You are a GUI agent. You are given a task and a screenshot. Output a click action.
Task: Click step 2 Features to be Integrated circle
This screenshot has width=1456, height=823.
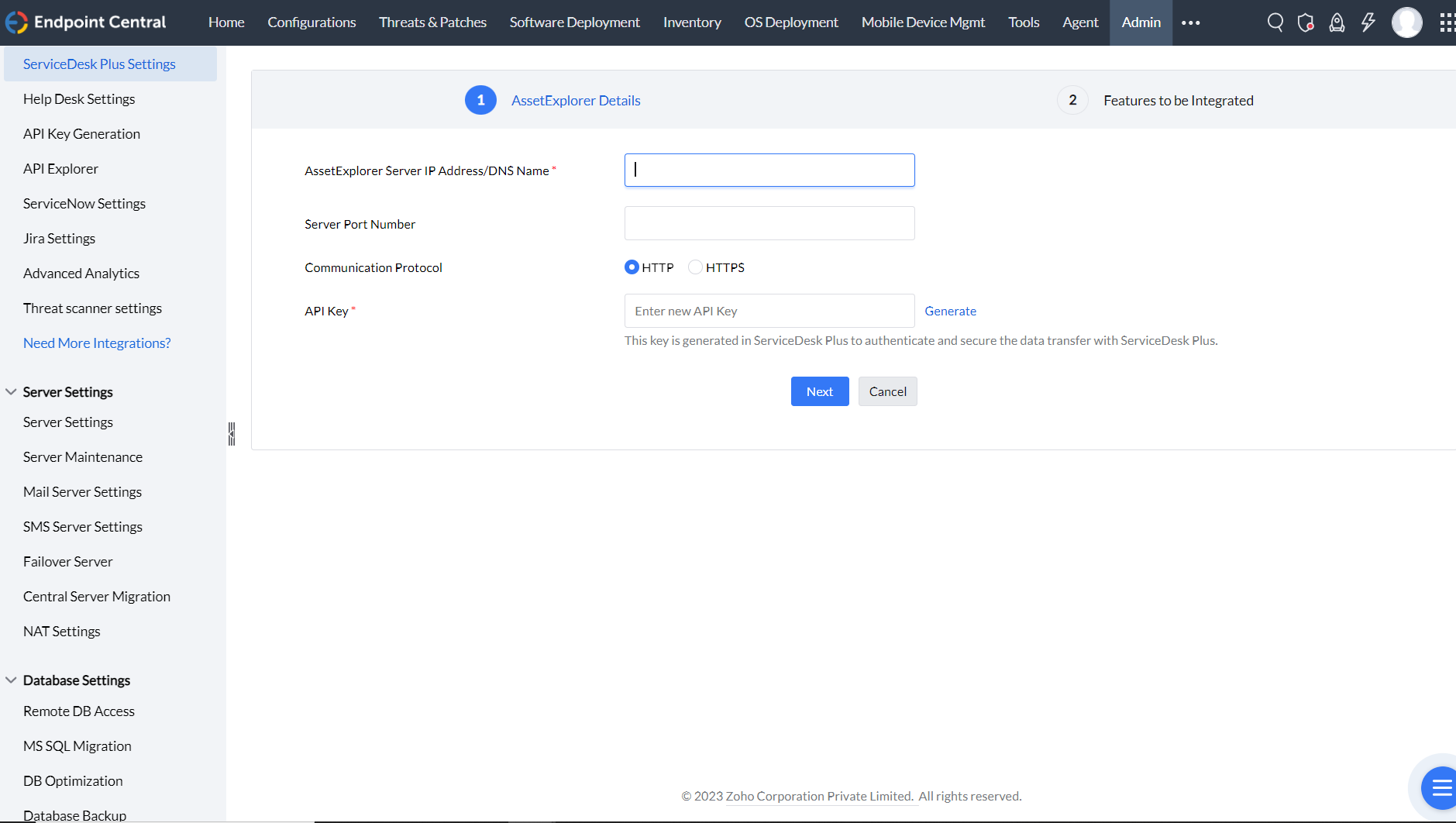pos(1072,100)
